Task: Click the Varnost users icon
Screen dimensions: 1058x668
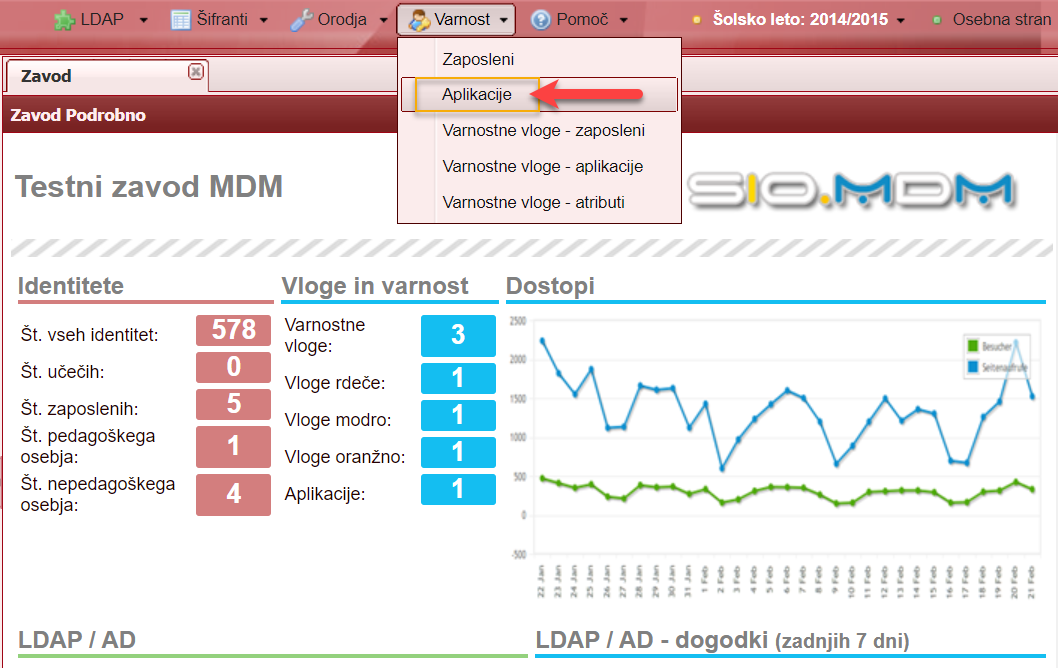Action: tap(419, 20)
